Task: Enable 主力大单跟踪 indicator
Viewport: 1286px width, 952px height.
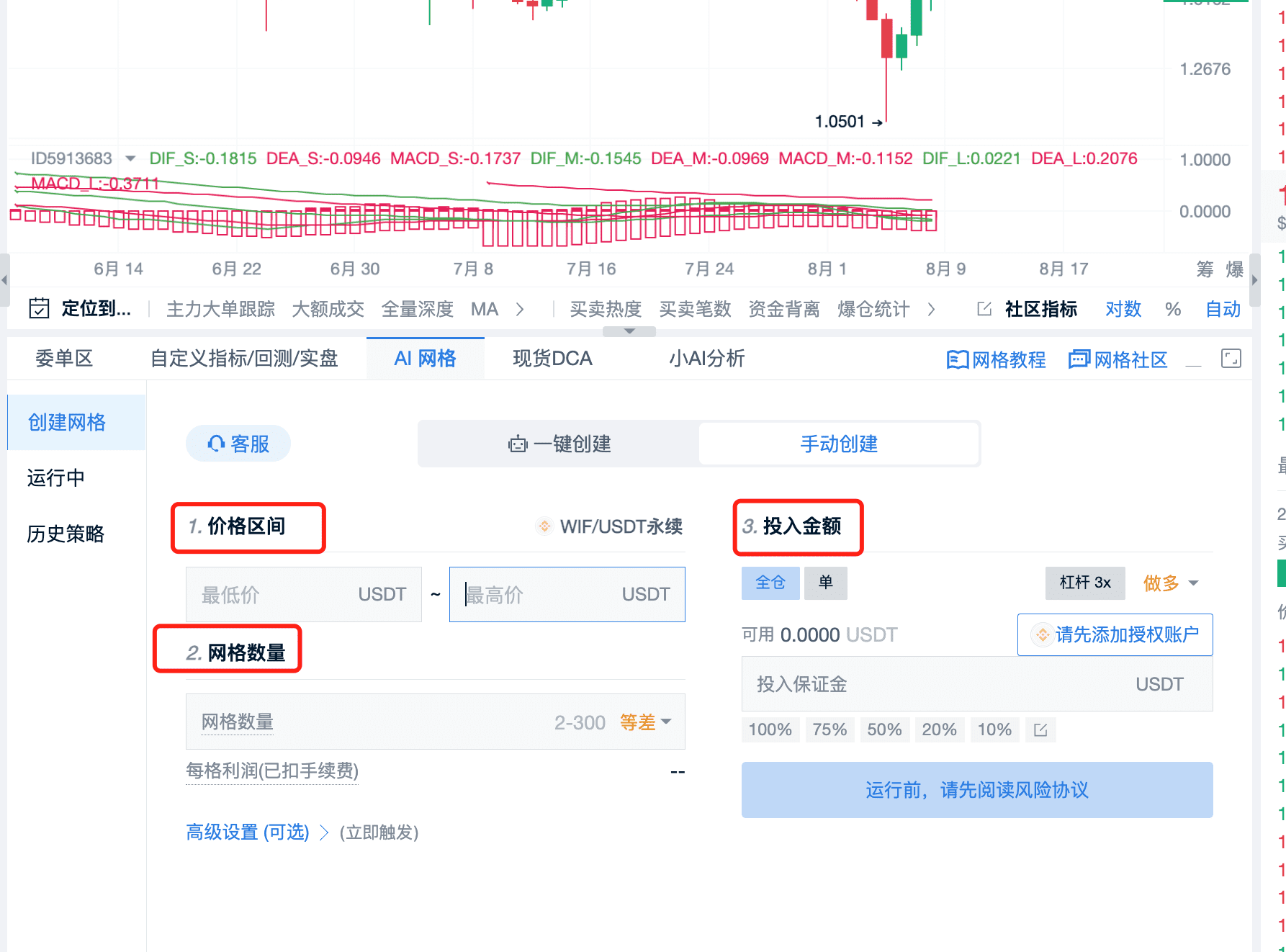Action: 220,309
